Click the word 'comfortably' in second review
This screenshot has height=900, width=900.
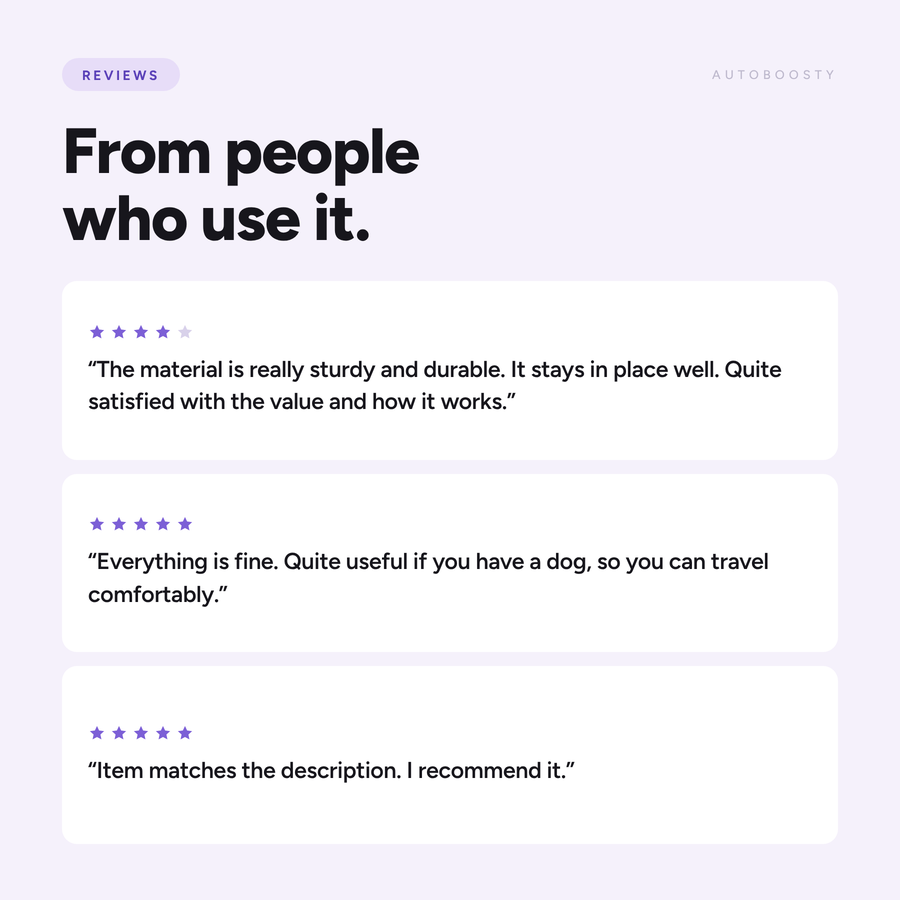[x=153, y=595]
